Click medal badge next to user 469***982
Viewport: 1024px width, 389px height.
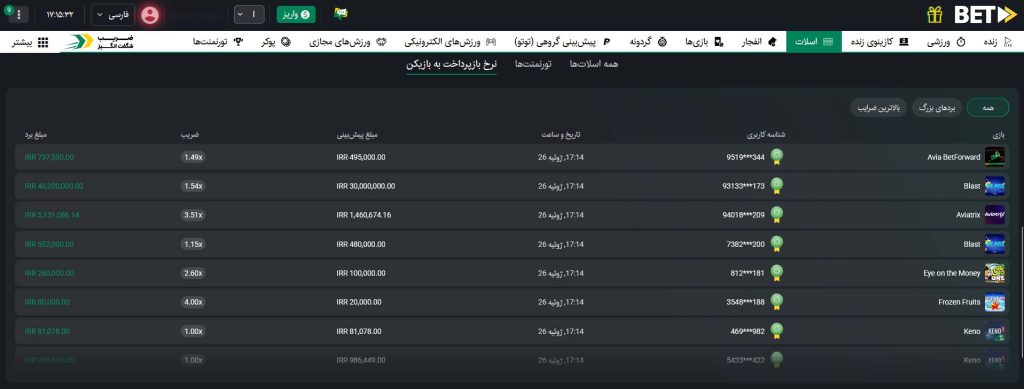(776, 331)
